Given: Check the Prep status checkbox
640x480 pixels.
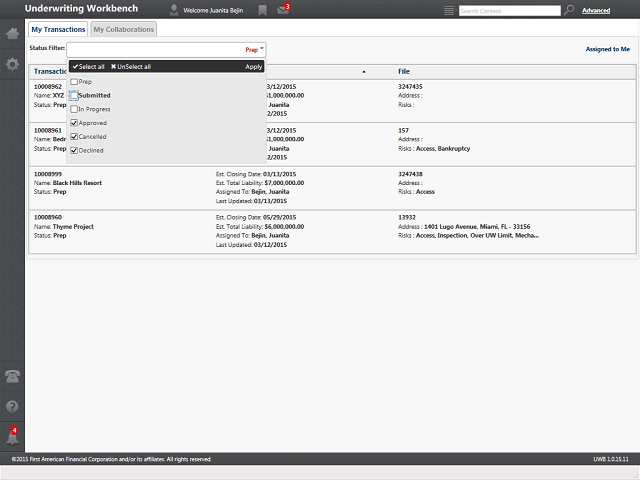Looking at the screenshot, I should pyautogui.click(x=74, y=82).
